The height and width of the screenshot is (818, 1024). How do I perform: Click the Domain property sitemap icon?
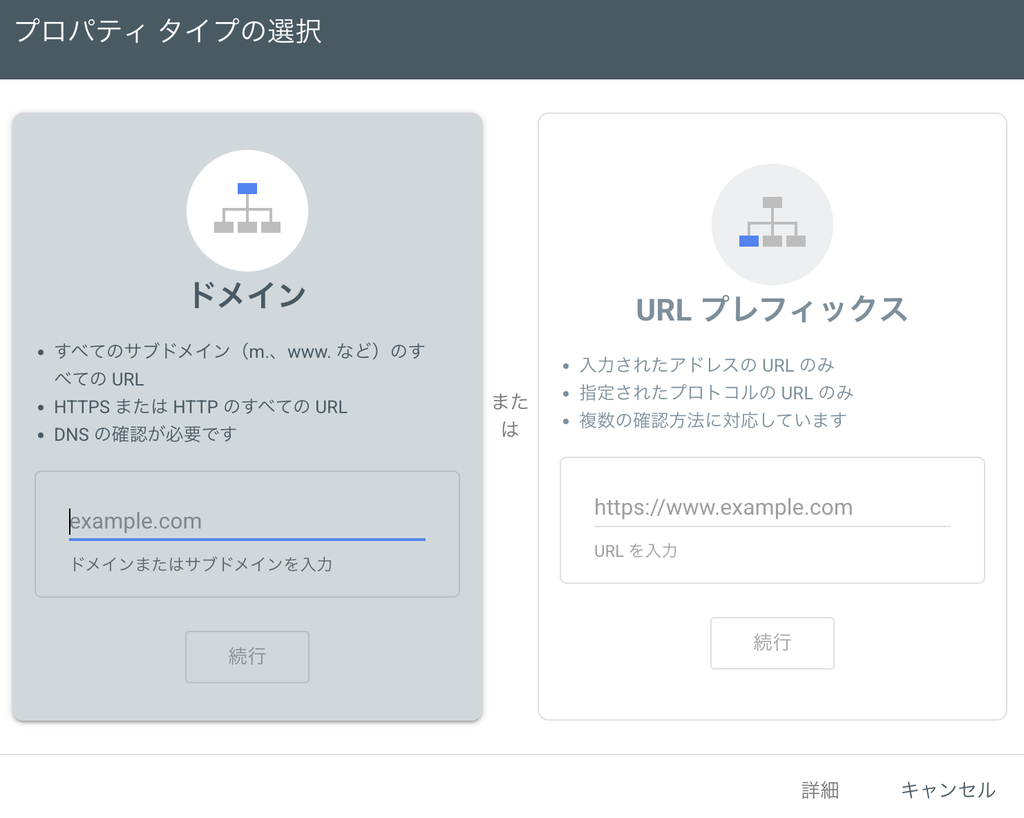(x=247, y=210)
